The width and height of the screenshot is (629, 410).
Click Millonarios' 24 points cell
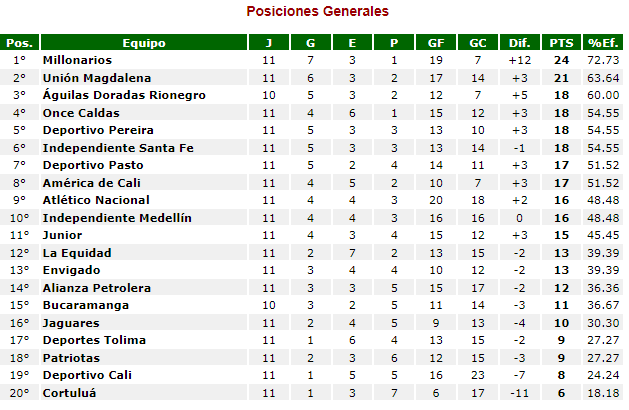[562, 61]
